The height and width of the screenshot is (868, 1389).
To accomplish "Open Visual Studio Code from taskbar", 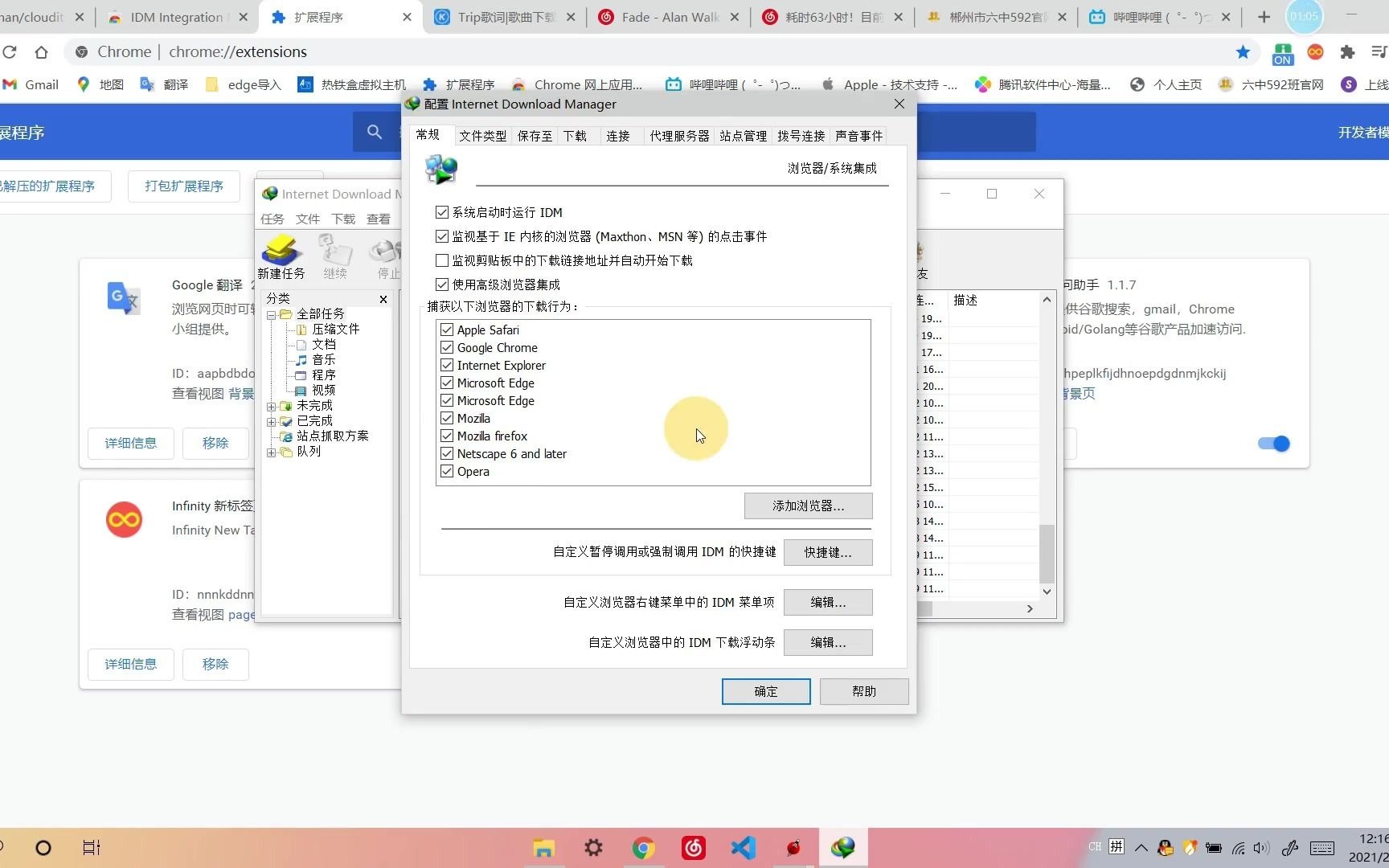I will pos(744,848).
